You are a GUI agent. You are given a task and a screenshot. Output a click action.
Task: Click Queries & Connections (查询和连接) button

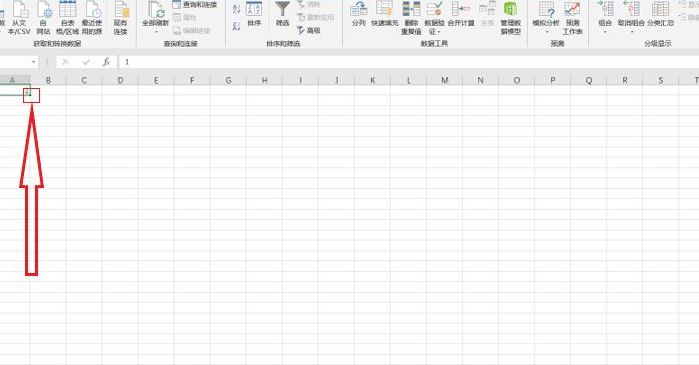(x=195, y=5)
